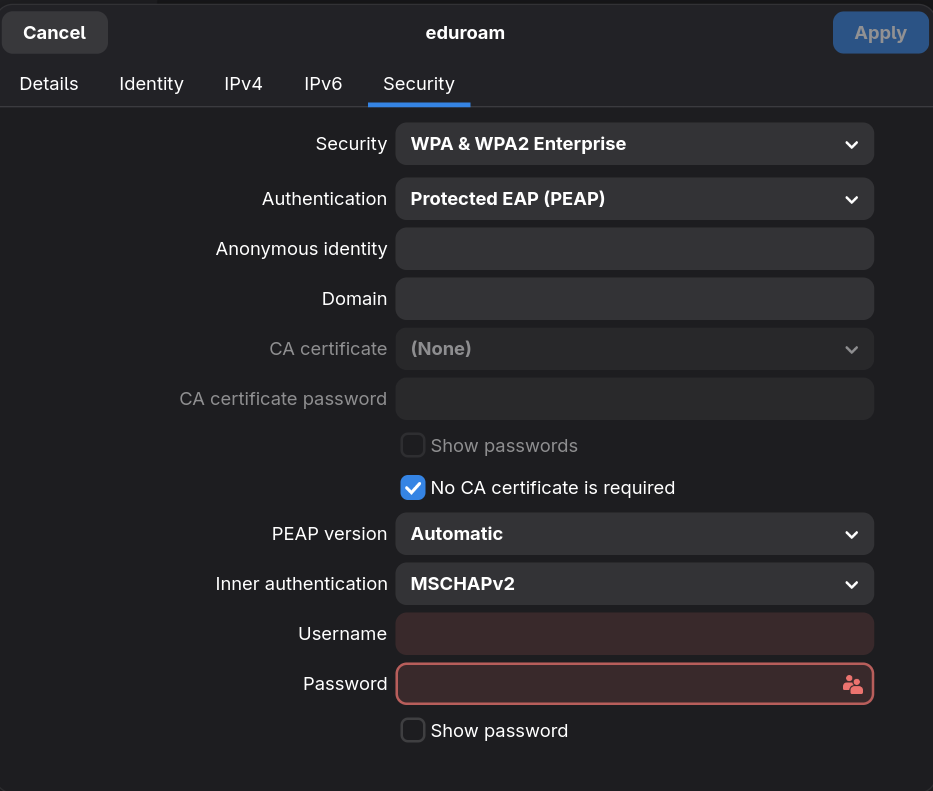Image resolution: width=933 pixels, height=791 pixels.
Task: Uncheck No CA certificate is required
Action: pyautogui.click(x=413, y=487)
